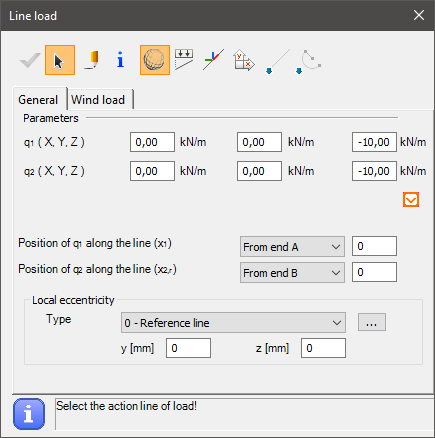Open the From end A dropdown
The image size is (435, 438).
pos(292,247)
